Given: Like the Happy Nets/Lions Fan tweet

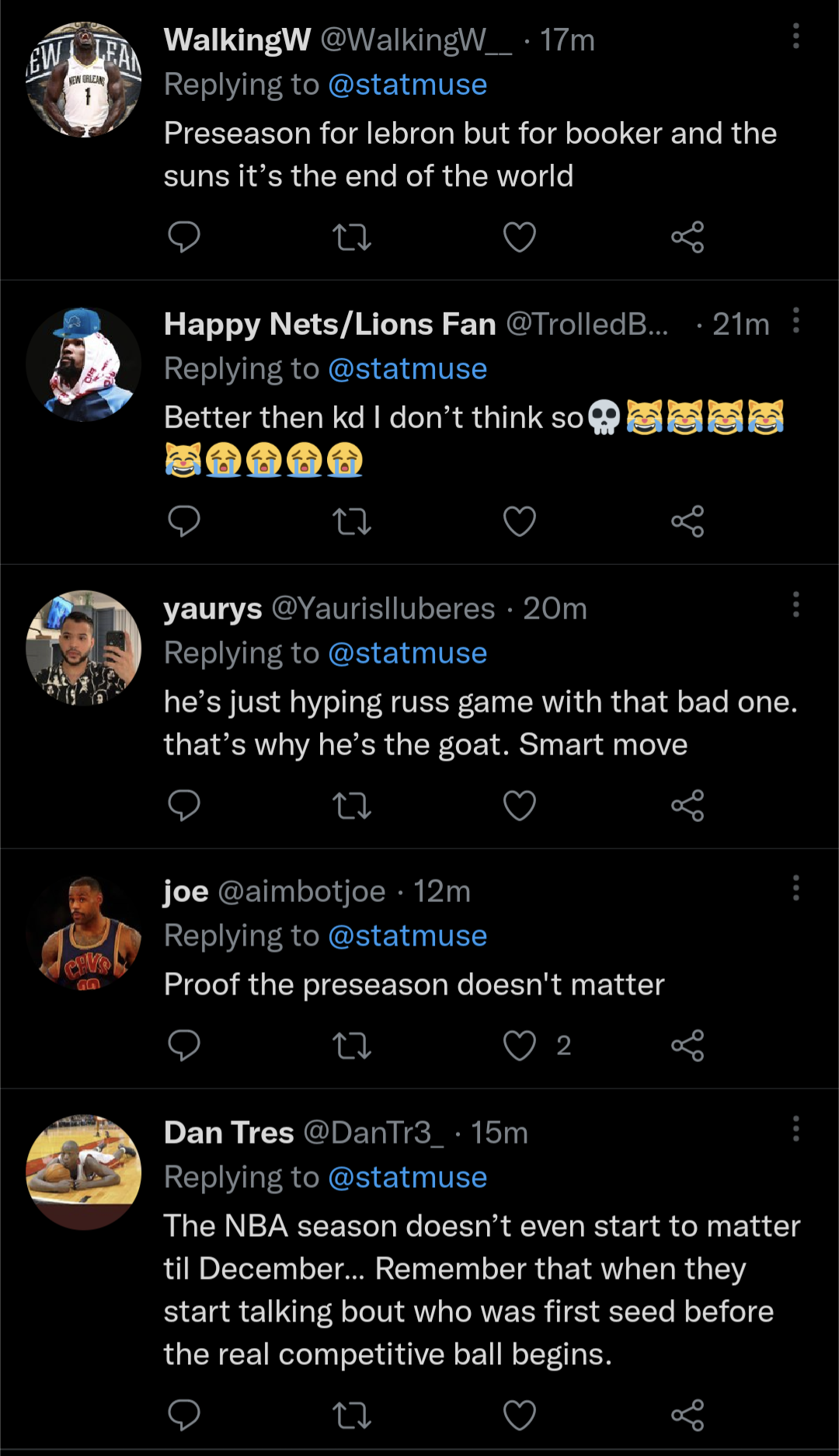Looking at the screenshot, I should [520, 521].
